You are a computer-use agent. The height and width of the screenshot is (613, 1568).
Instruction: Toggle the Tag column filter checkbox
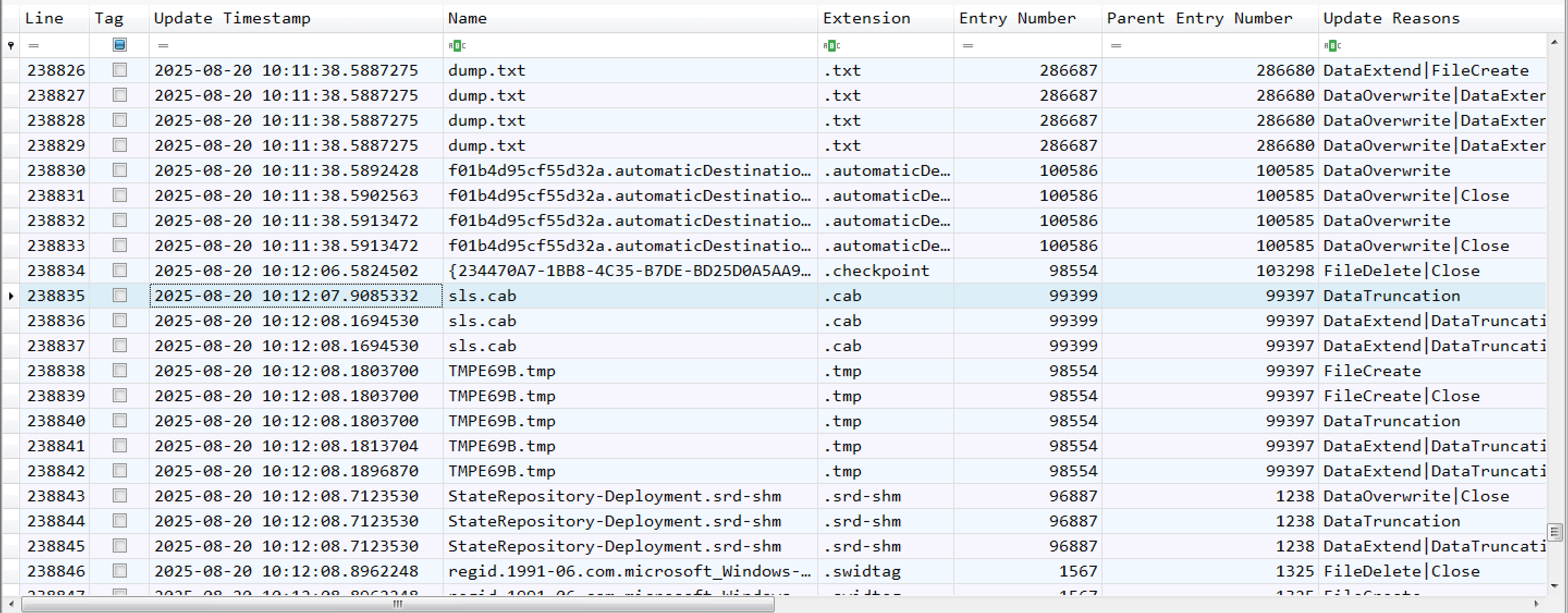[x=120, y=45]
